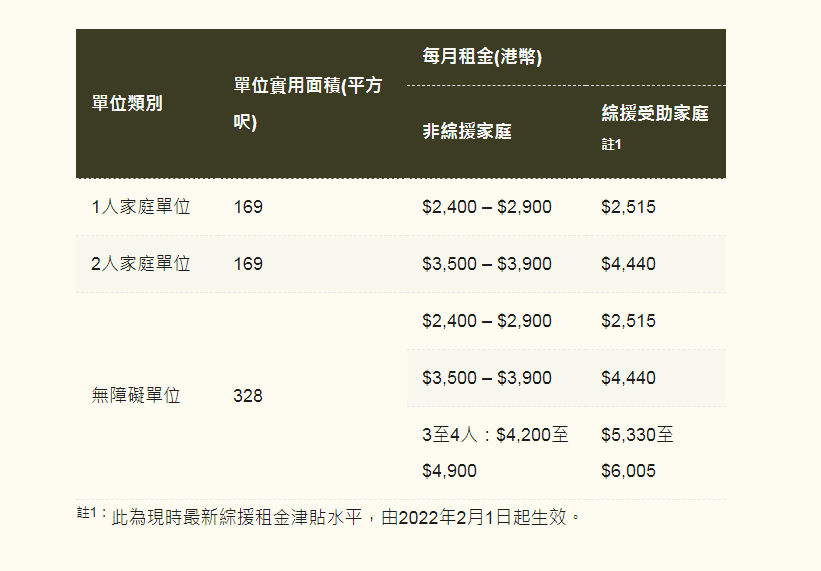Viewport: 821px width, 571px height.
Task: Click the 無障礙單位 row label
Action: coord(136,395)
